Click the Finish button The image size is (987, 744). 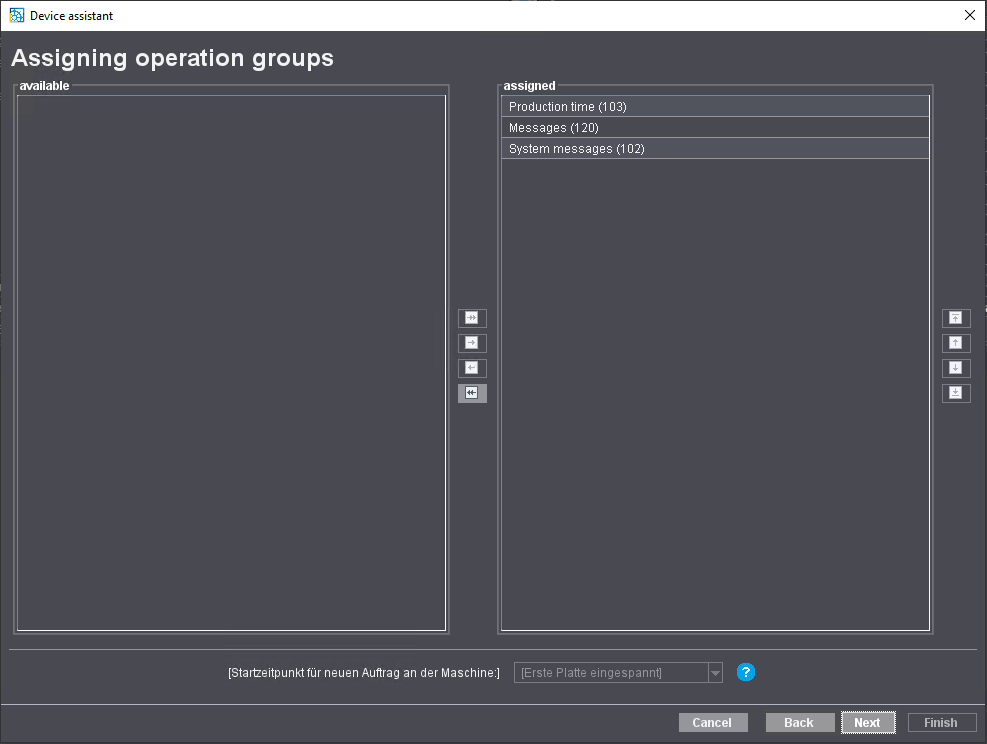[x=941, y=722]
